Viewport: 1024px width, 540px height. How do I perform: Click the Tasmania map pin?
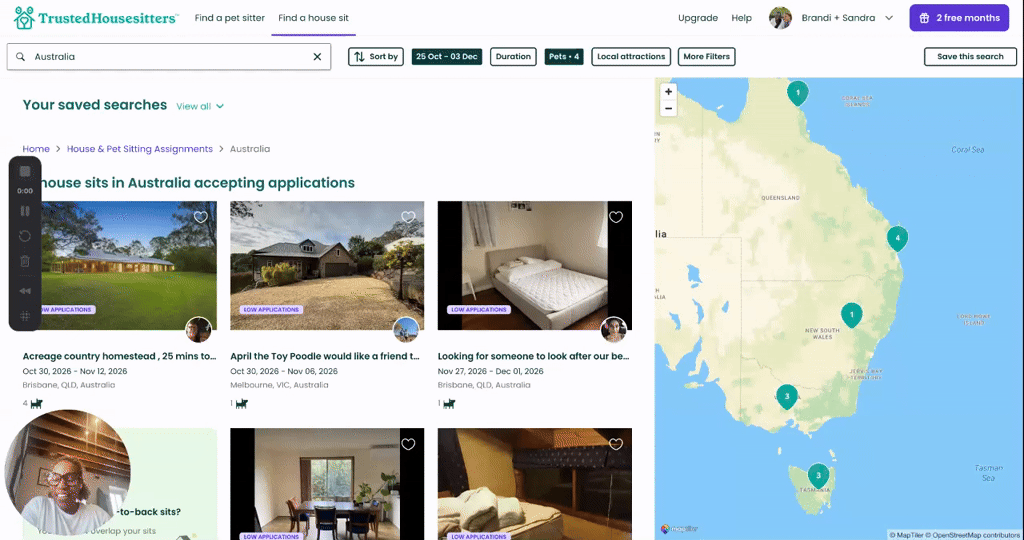pyautogui.click(x=818, y=476)
